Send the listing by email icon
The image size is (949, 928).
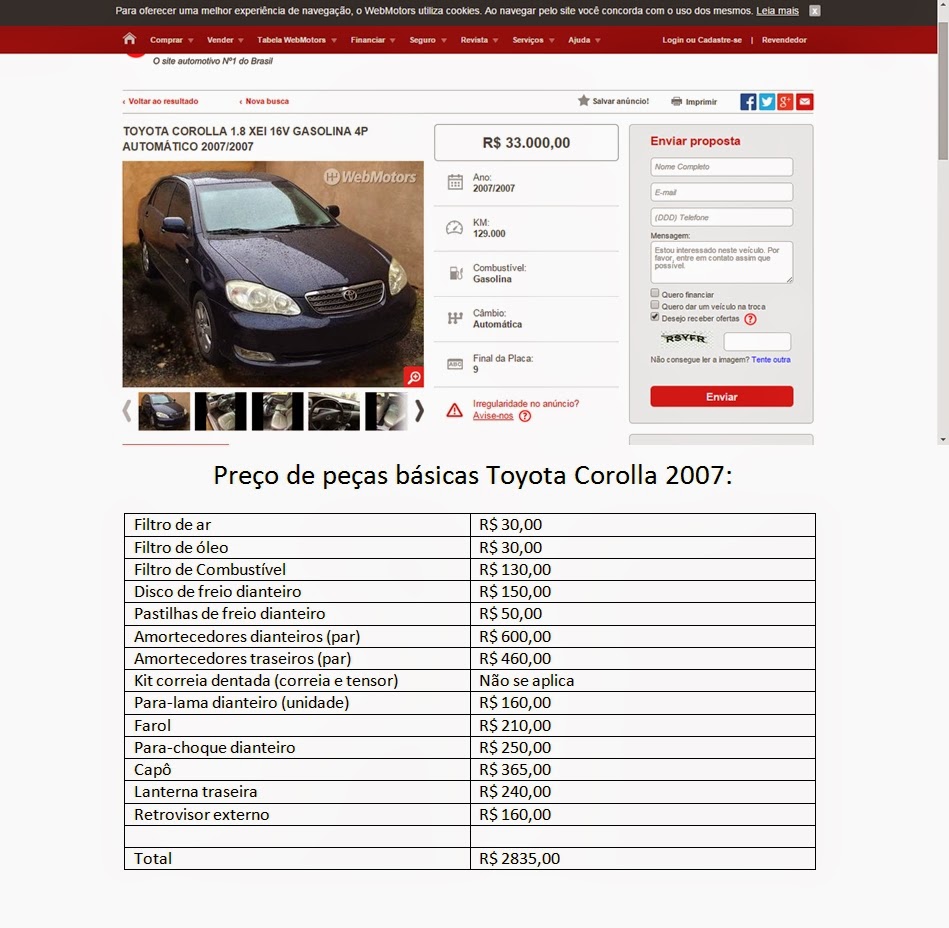click(x=804, y=102)
